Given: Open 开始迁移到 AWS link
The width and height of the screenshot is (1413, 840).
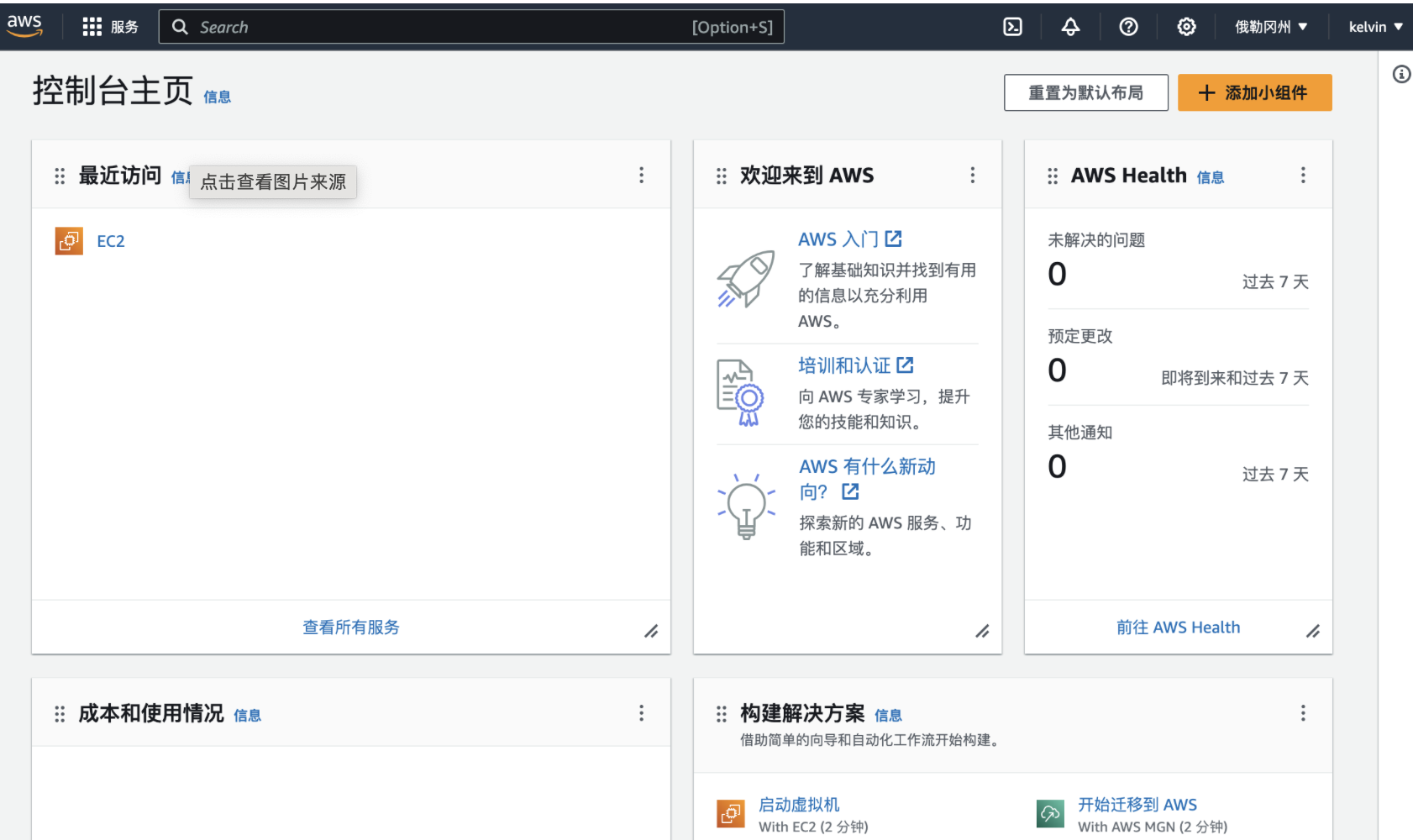Looking at the screenshot, I should (x=1137, y=805).
